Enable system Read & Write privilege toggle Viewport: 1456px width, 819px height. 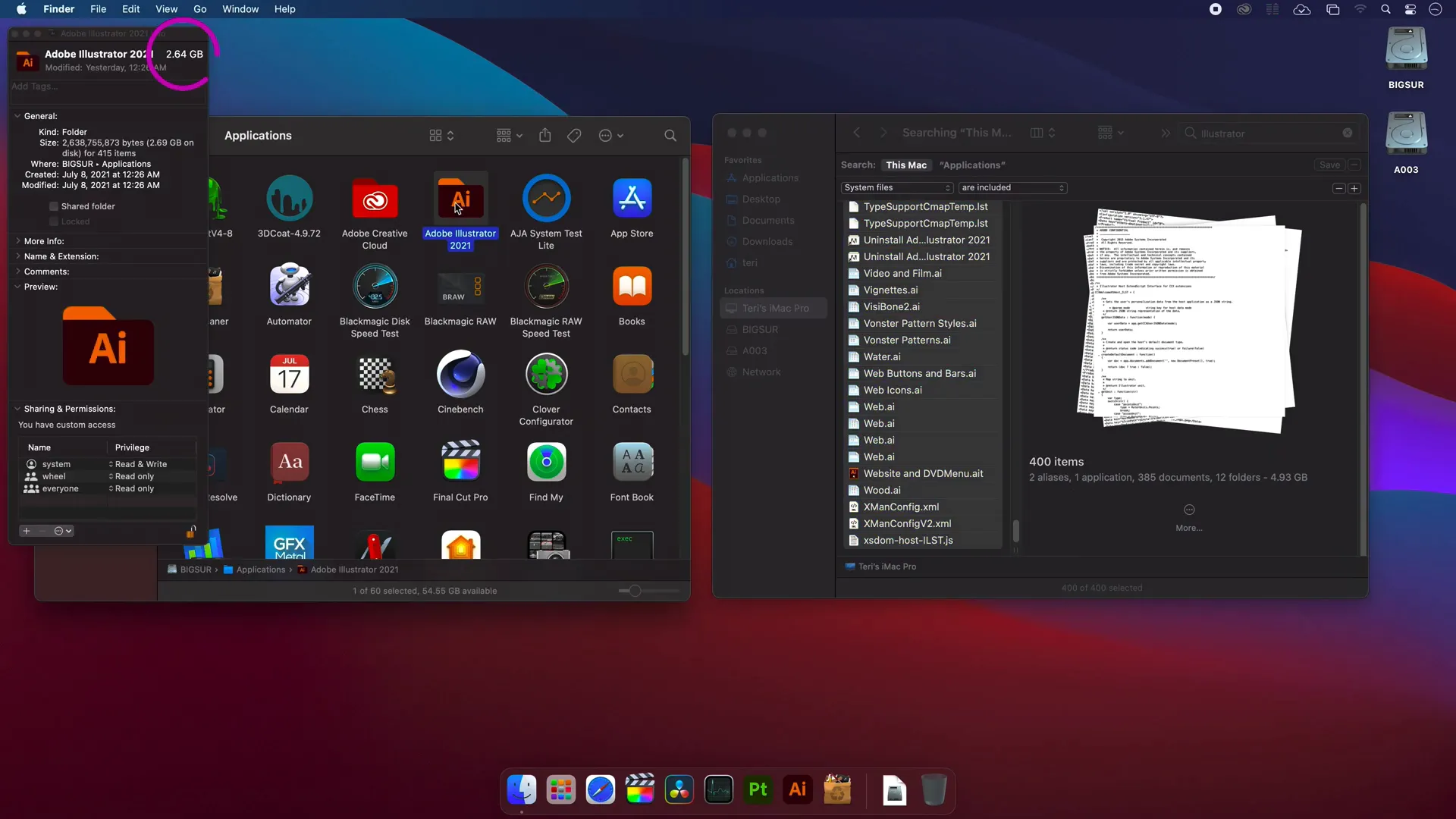[x=111, y=463]
